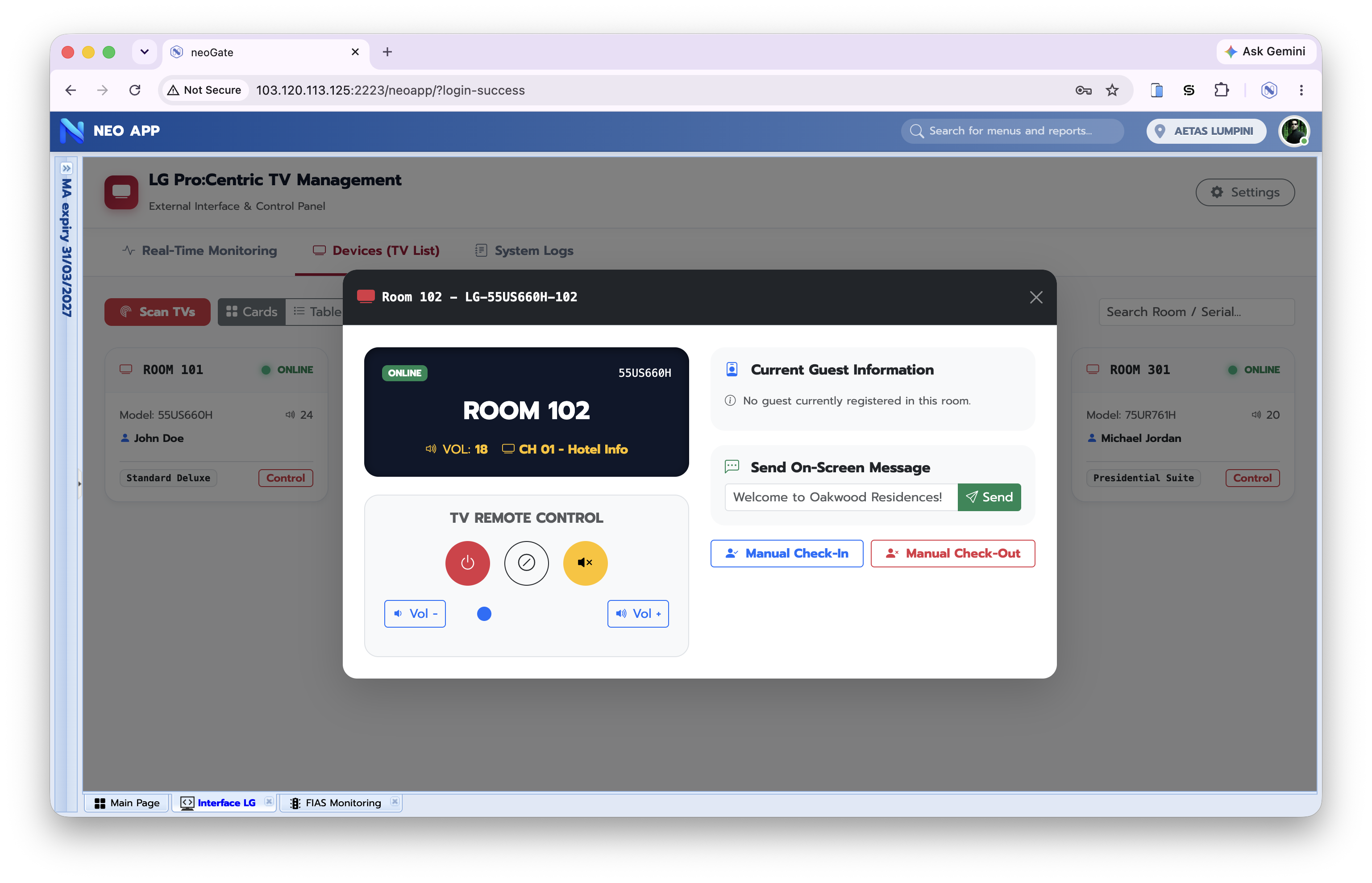
Task: Switch to Table view
Action: 314,311
